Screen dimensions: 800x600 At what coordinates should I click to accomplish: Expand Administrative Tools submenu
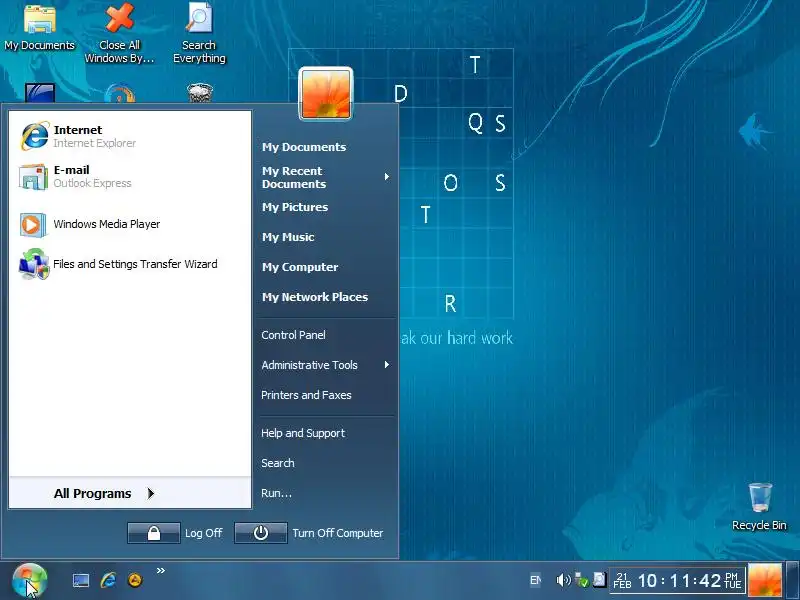pos(324,365)
